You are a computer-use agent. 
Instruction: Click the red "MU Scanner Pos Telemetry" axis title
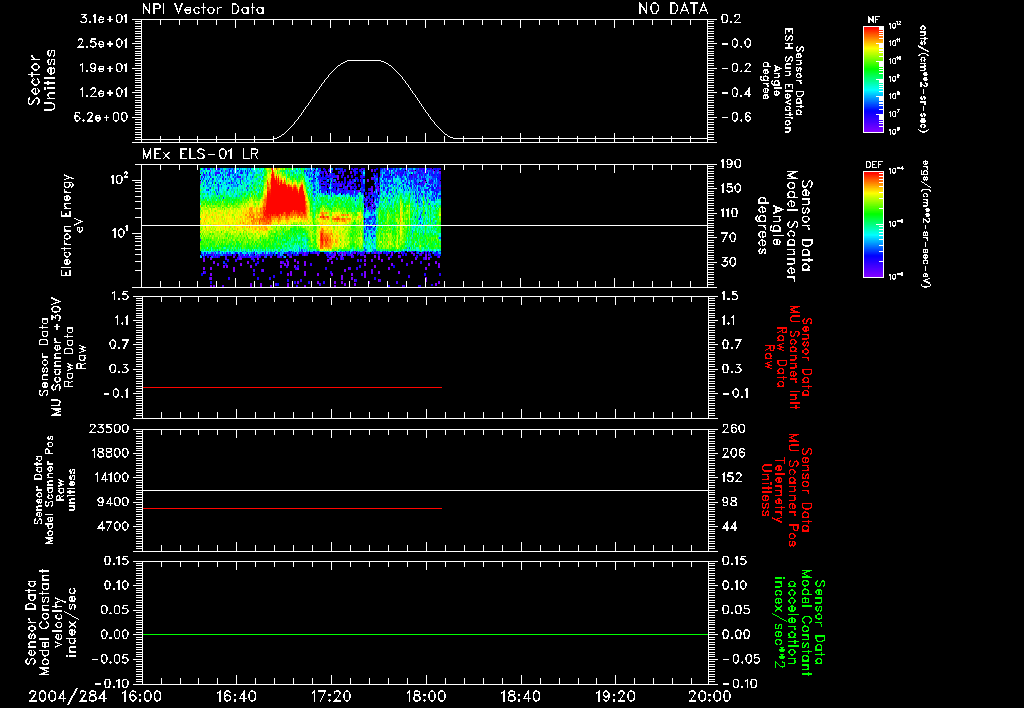pyautogui.click(x=788, y=490)
